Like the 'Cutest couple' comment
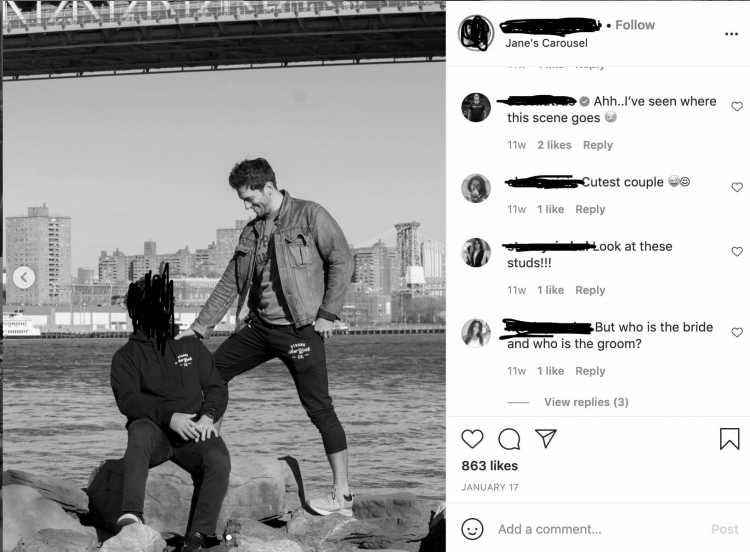750x552 pixels. coord(737,187)
